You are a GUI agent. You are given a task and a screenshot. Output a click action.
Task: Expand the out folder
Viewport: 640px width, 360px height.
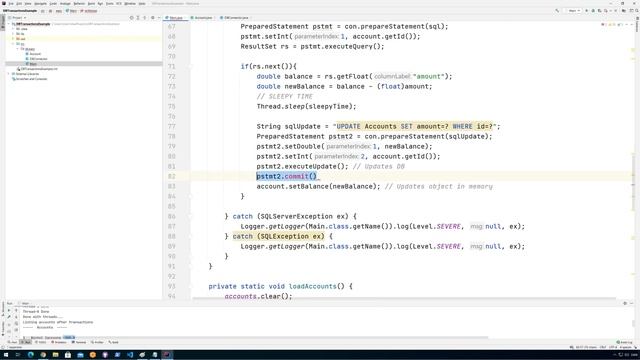pyautogui.click(x=13, y=39)
